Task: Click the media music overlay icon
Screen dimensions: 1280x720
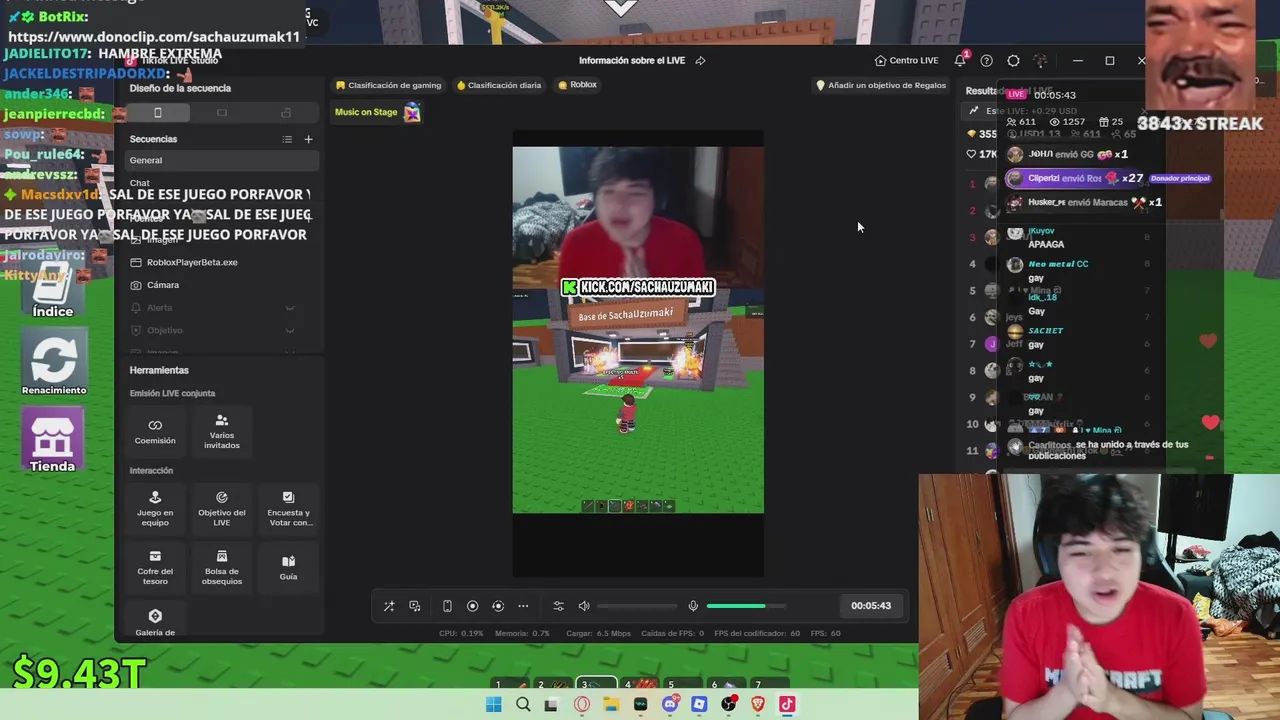Action: coord(415,606)
